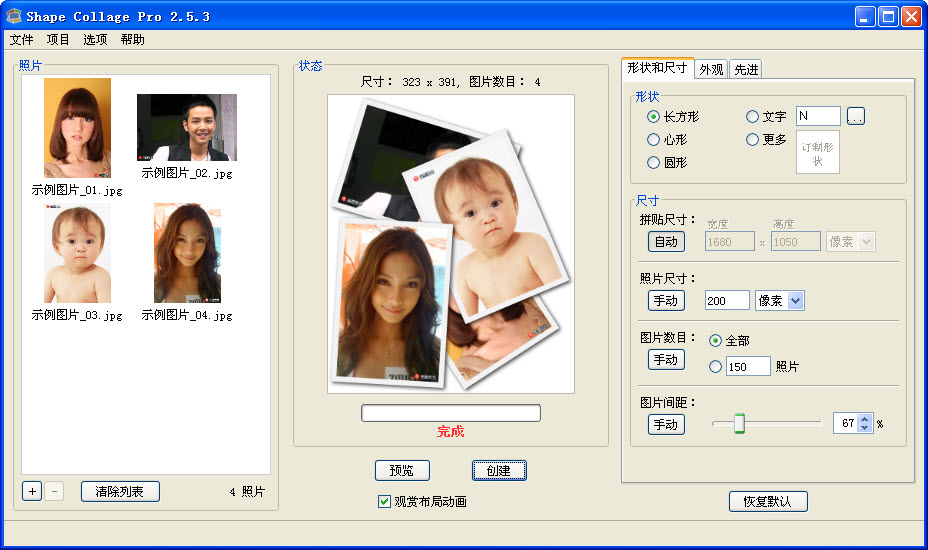
Task: Open the collage size 像素 unit dropdown
Action: coord(850,242)
